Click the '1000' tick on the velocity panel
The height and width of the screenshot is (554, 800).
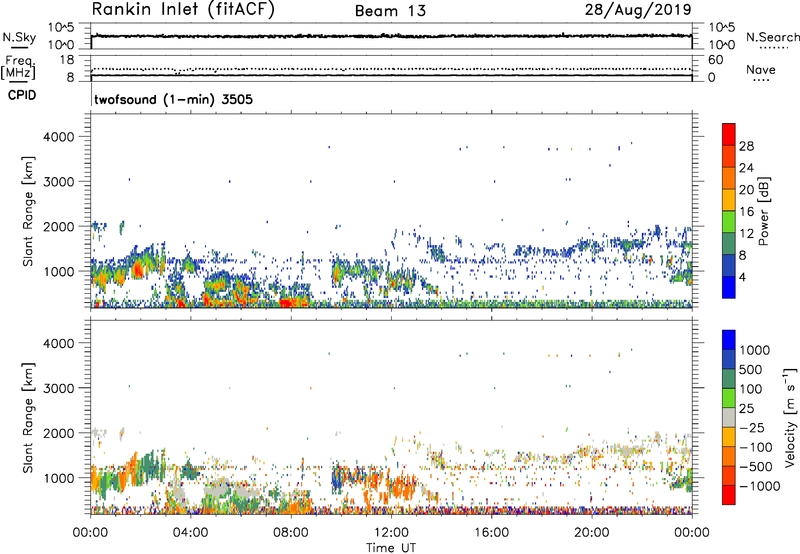pyautogui.click(x=58, y=478)
